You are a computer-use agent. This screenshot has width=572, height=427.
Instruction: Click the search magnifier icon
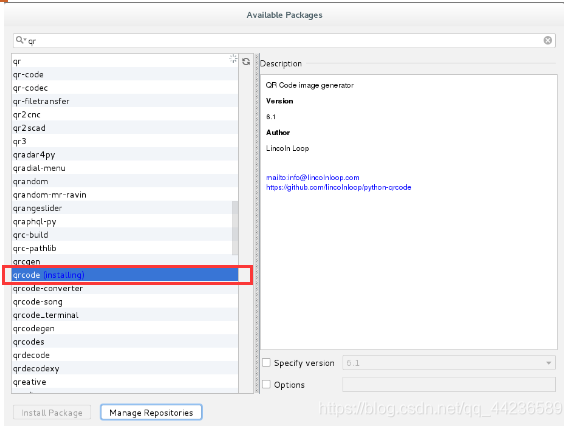point(21,40)
